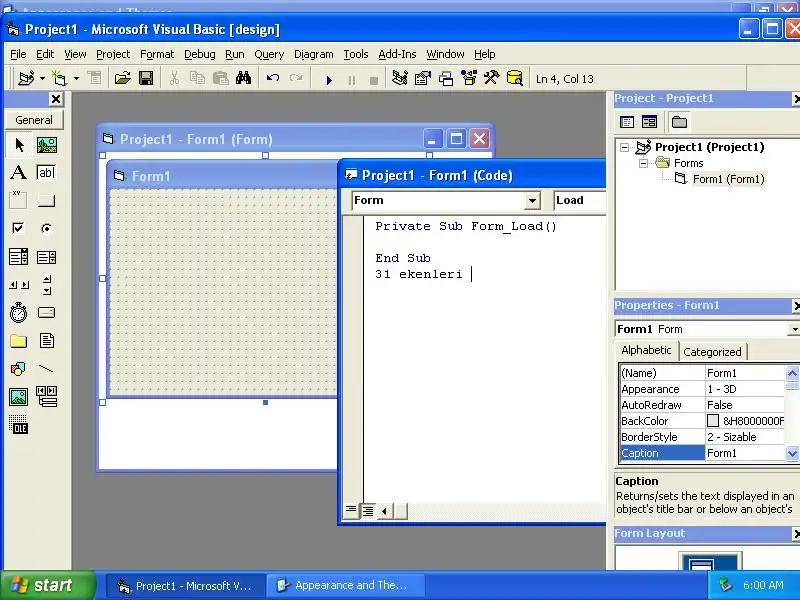Select the ListBox tool in toolbox

[x=46, y=257]
